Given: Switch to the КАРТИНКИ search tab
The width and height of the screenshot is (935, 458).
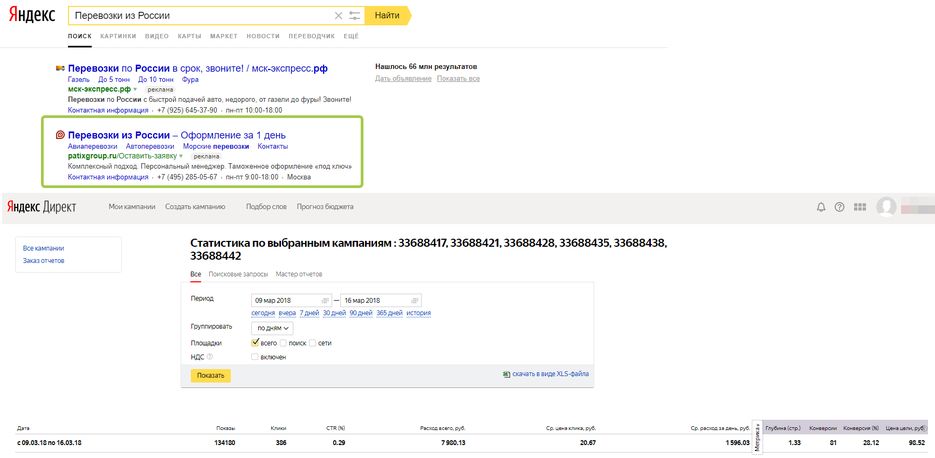Looking at the screenshot, I should 118,36.
